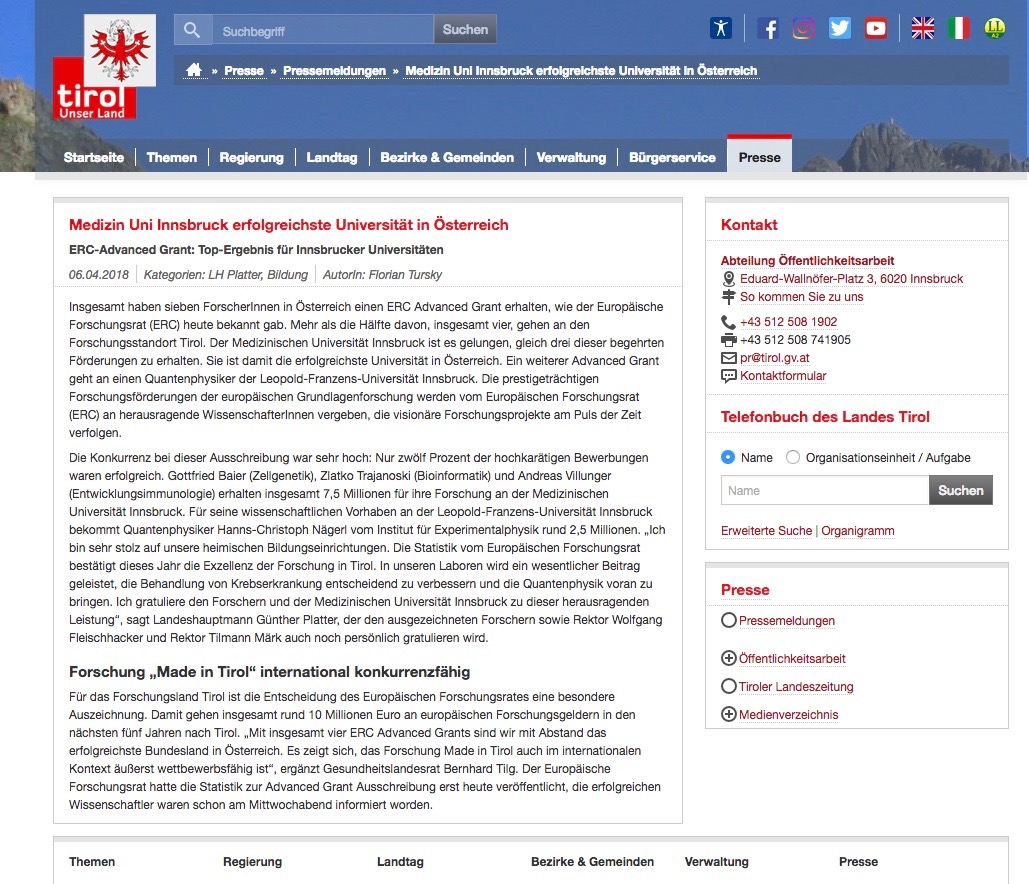Open So kommen Sie zu uns link
1029x884 pixels.
coord(801,297)
